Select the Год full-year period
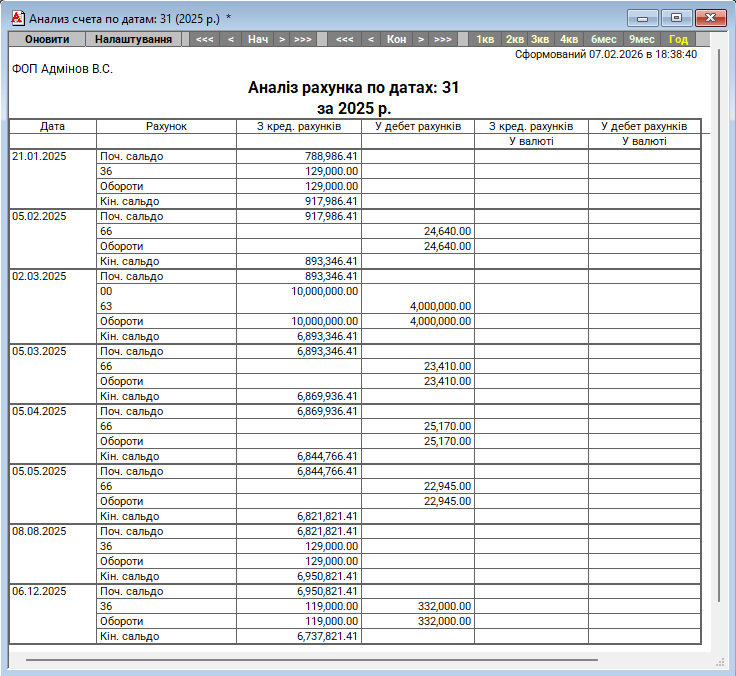Screen dimensions: 736x676 tap(678, 39)
